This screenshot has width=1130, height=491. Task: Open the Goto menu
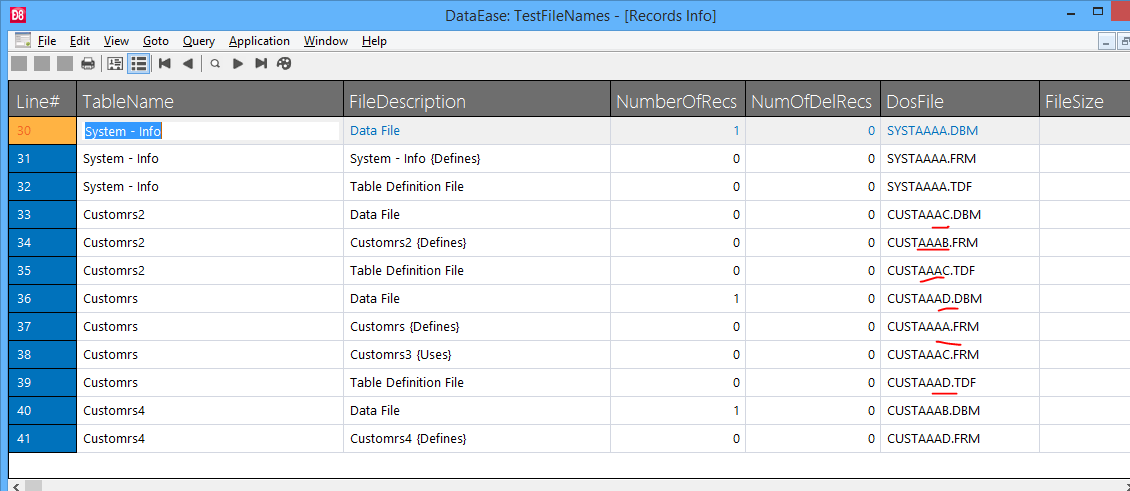coord(156,41)
